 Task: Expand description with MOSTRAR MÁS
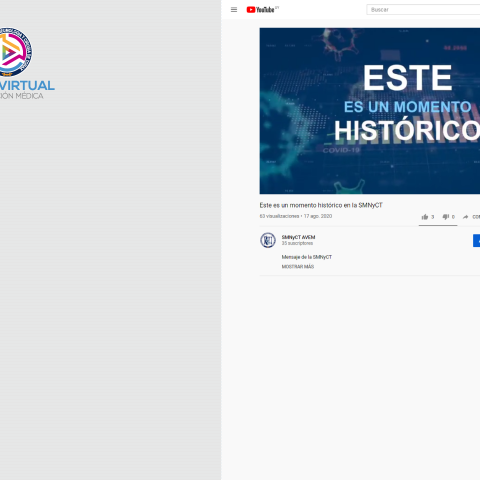[298, 266]
